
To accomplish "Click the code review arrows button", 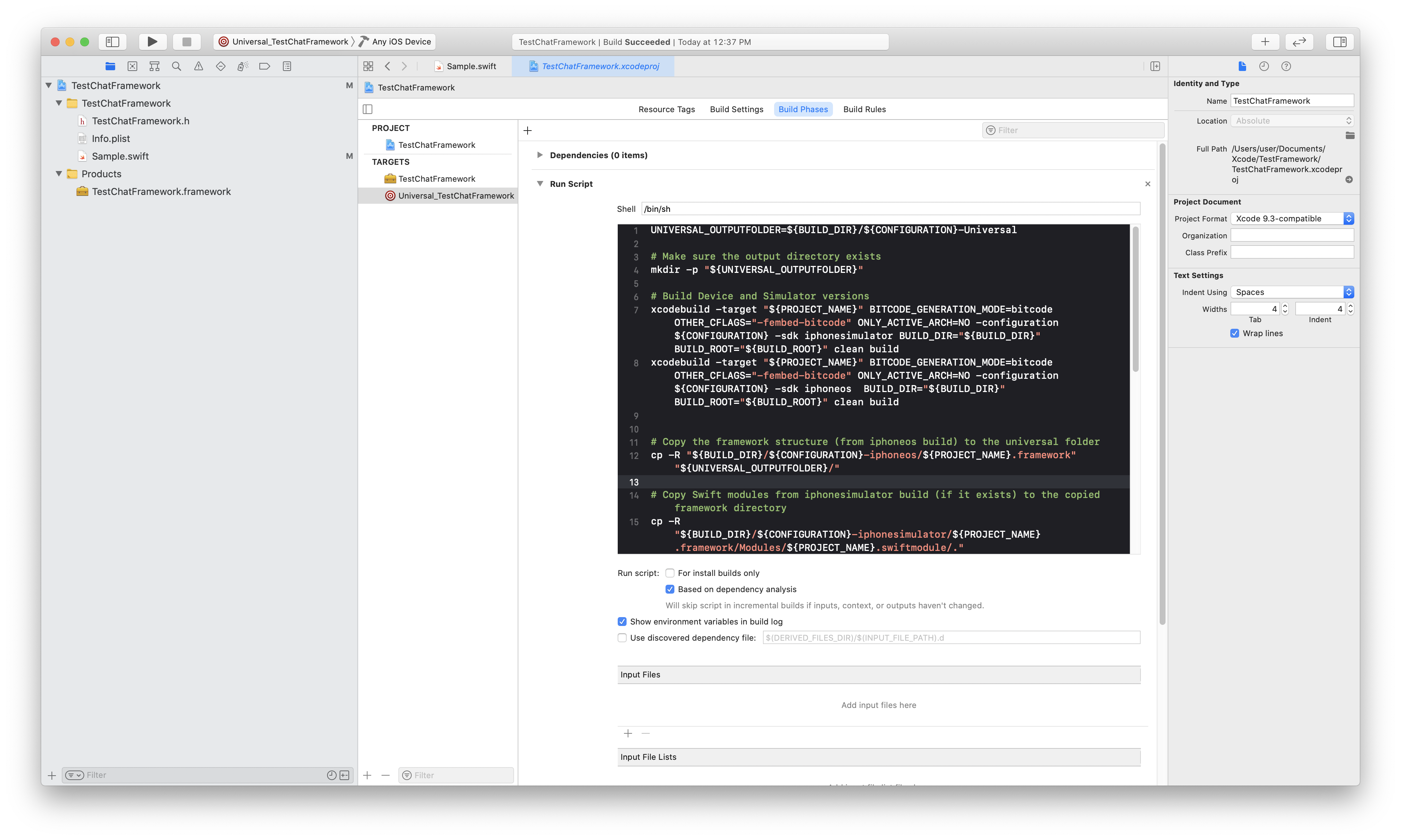I will (1299, 41).
